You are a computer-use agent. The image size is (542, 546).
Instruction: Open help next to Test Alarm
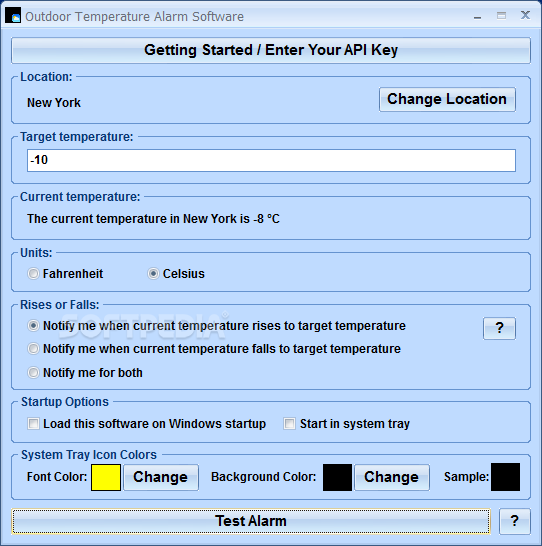click(x=514, y=521)
